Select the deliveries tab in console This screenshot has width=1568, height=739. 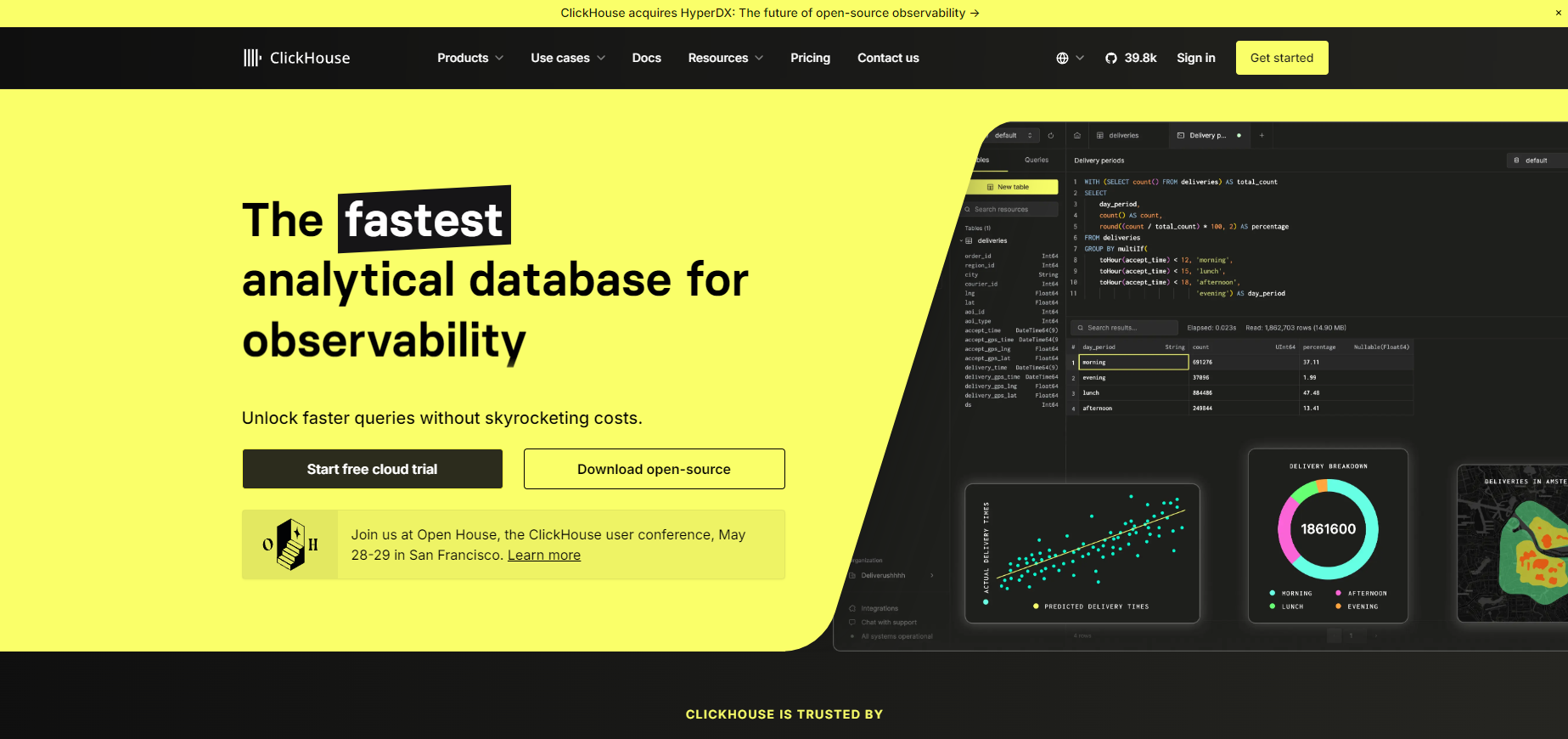(x=1117, y=135)
